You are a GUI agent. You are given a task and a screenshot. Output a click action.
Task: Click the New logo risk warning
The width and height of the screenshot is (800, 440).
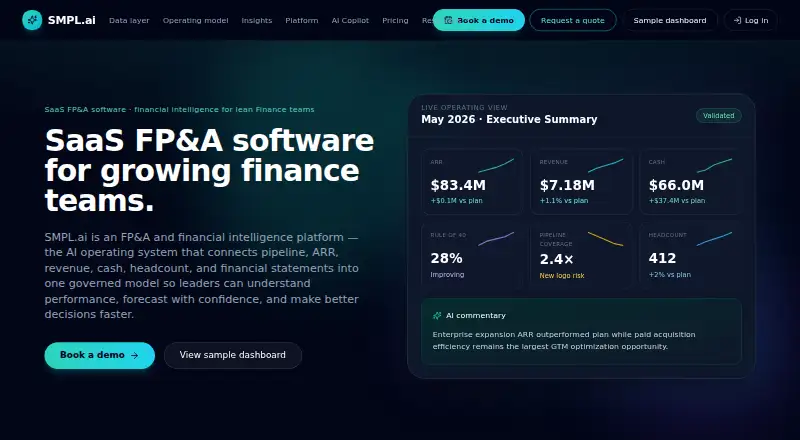coord(562,276)
